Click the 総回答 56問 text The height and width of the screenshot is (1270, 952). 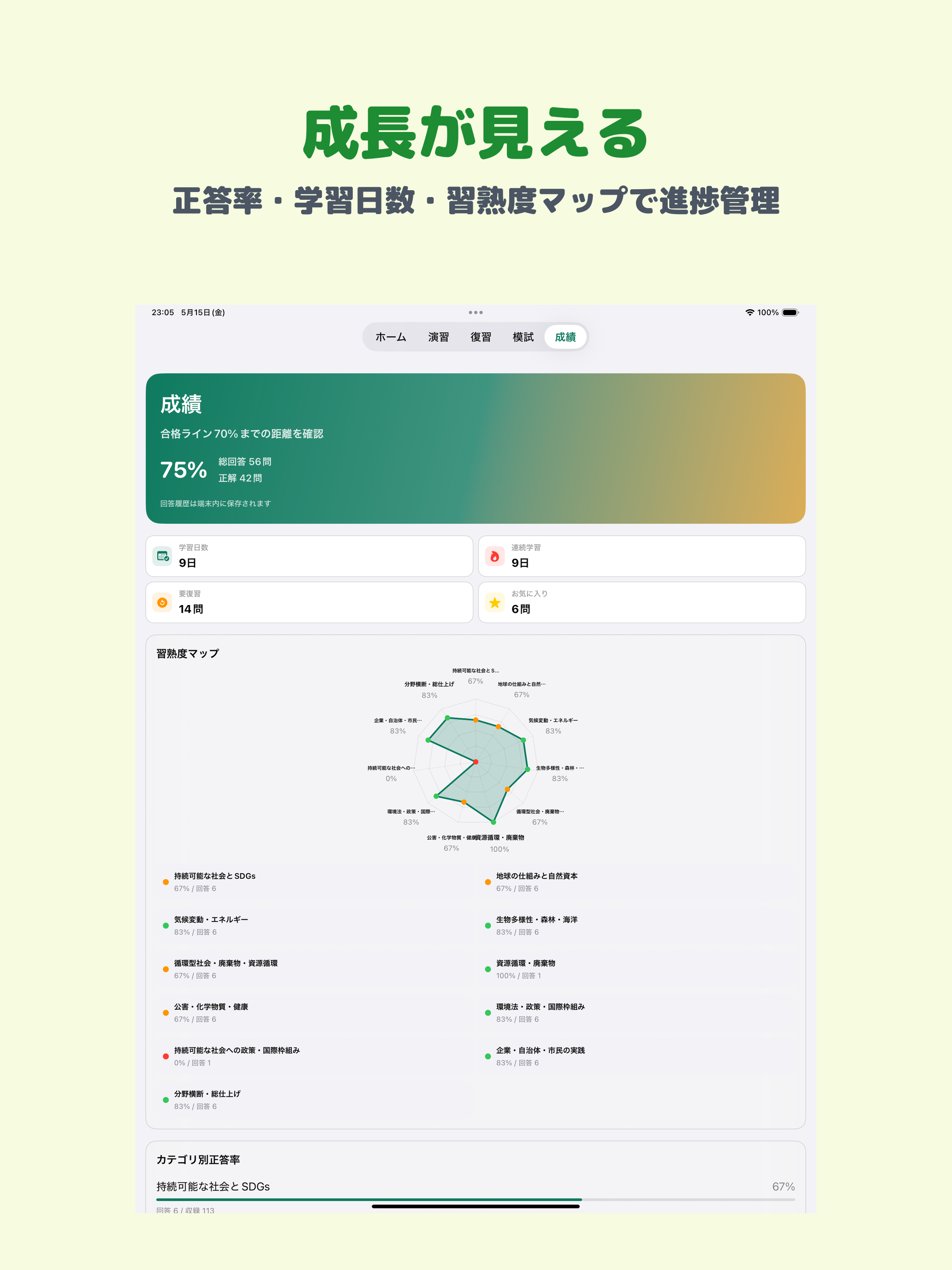245,461
